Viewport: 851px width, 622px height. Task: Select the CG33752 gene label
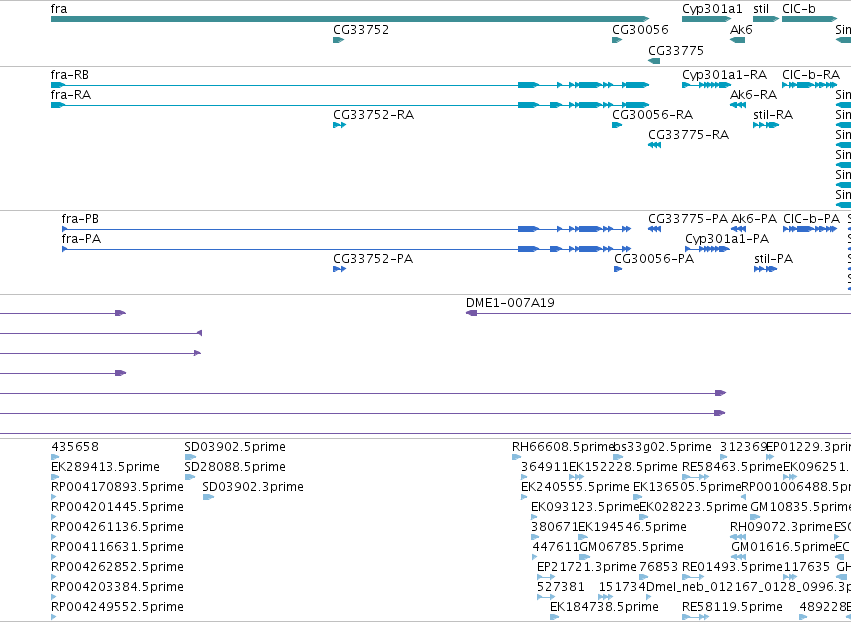[361, 30]
